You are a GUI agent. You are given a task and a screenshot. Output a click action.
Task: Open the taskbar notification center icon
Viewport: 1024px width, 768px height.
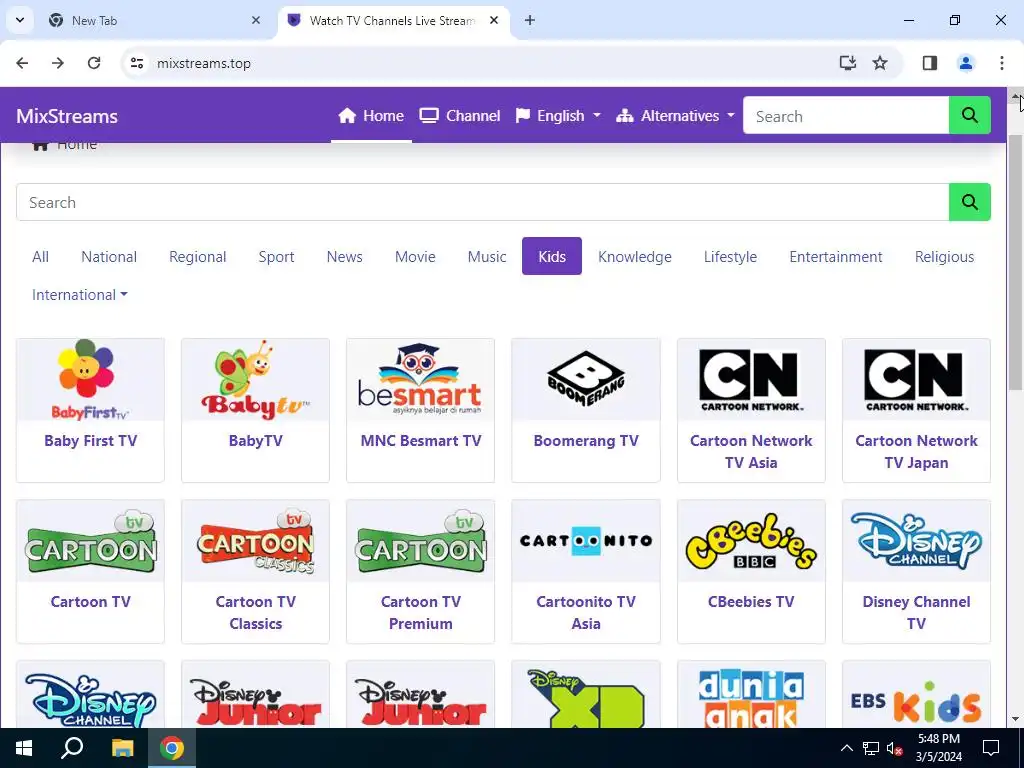[x=991, y=748]
